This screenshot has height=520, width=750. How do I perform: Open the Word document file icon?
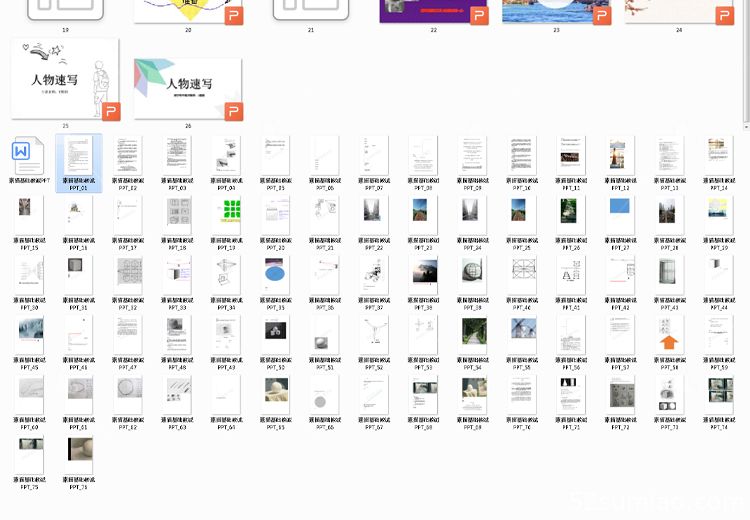point(29,155)
